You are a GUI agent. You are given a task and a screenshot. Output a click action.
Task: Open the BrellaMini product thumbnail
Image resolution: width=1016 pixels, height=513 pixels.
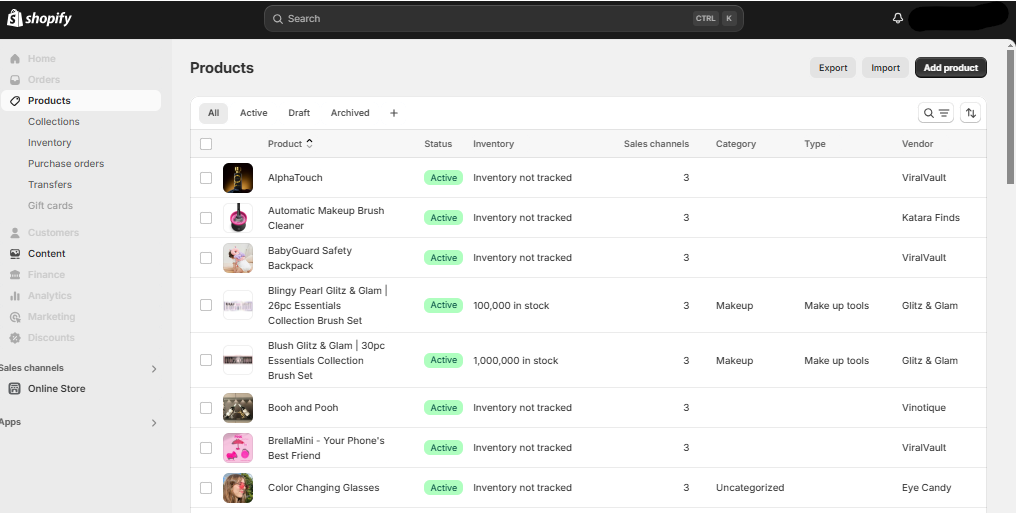click(x=238, y=448)
